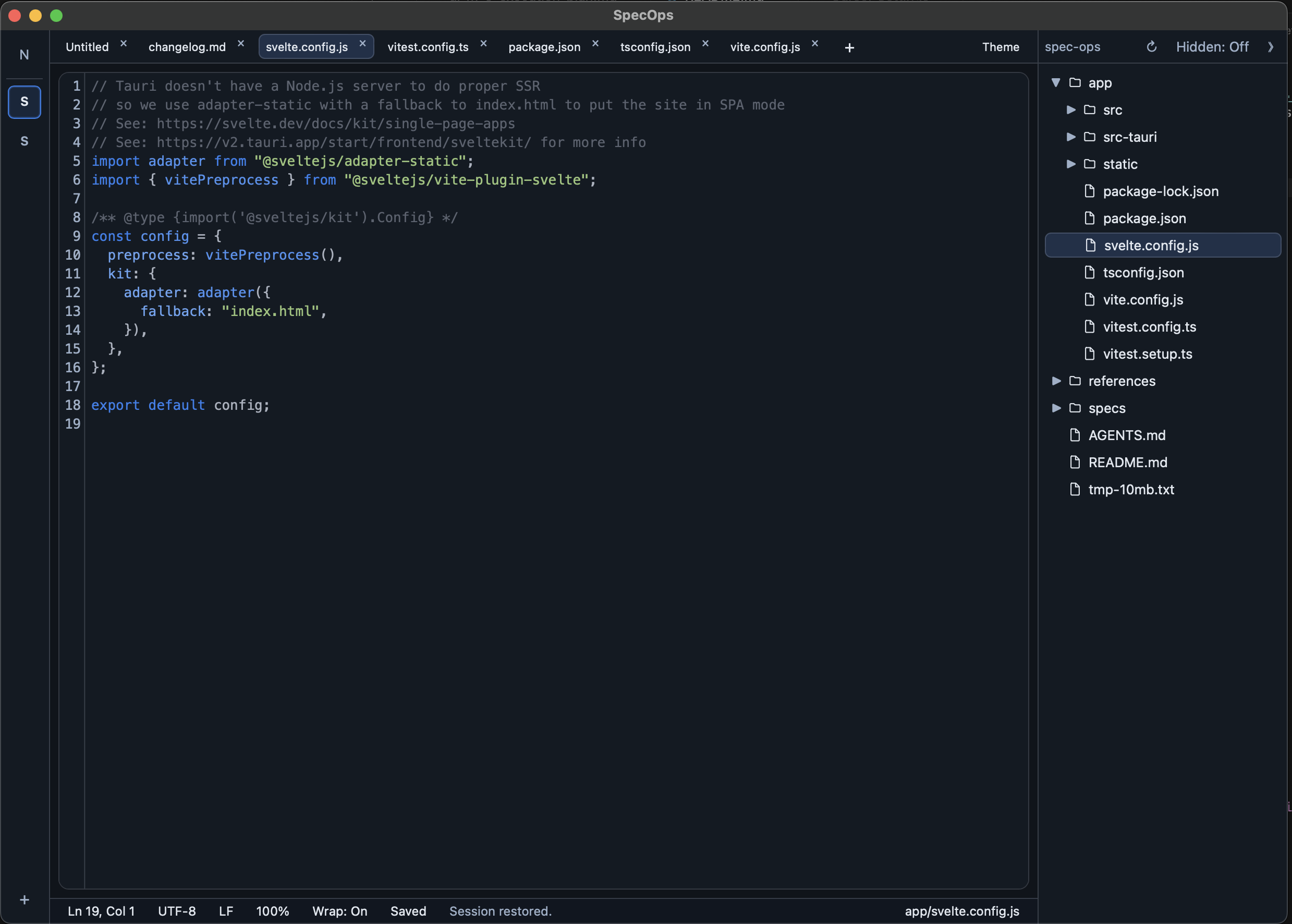Close the svelte.config.js tab

tap(362, 43)
